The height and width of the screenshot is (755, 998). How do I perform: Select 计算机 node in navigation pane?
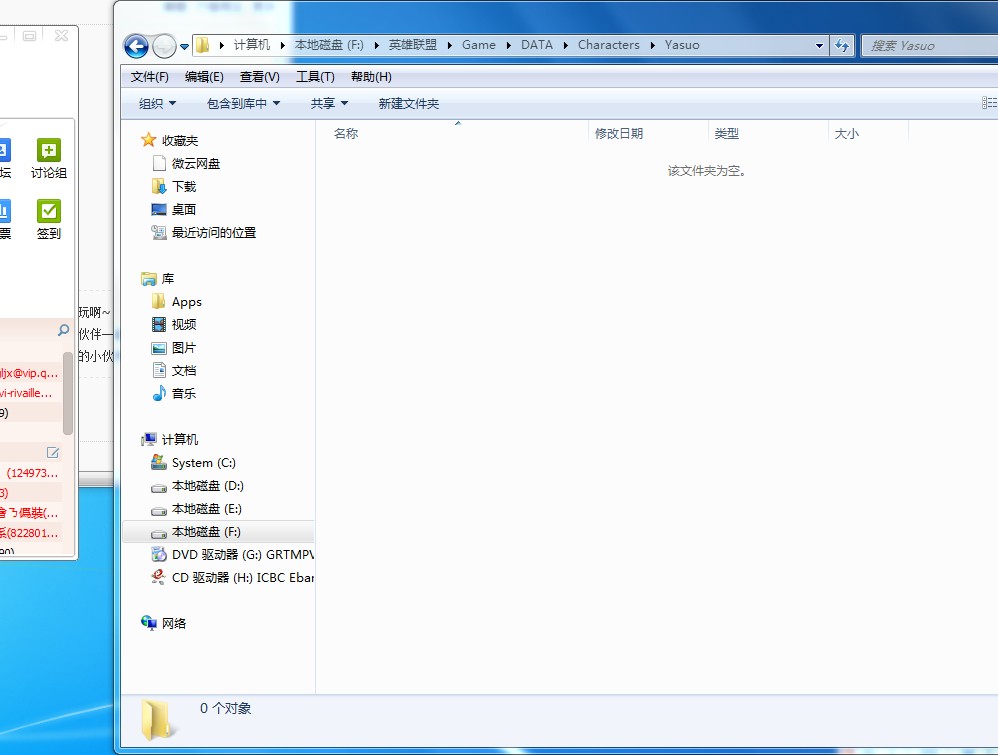tap(179, 439)
